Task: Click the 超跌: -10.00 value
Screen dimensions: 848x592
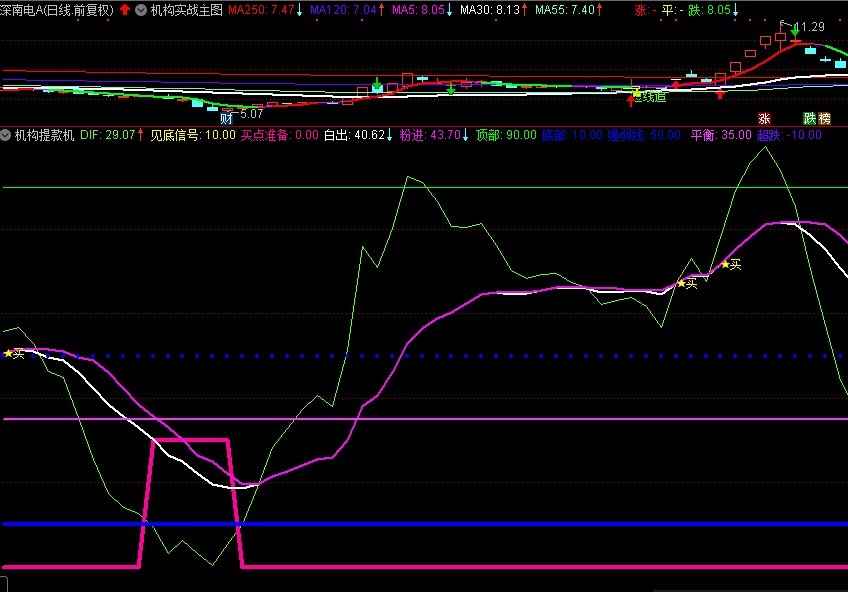Action: pyautogui.click(x=789, y=135)
